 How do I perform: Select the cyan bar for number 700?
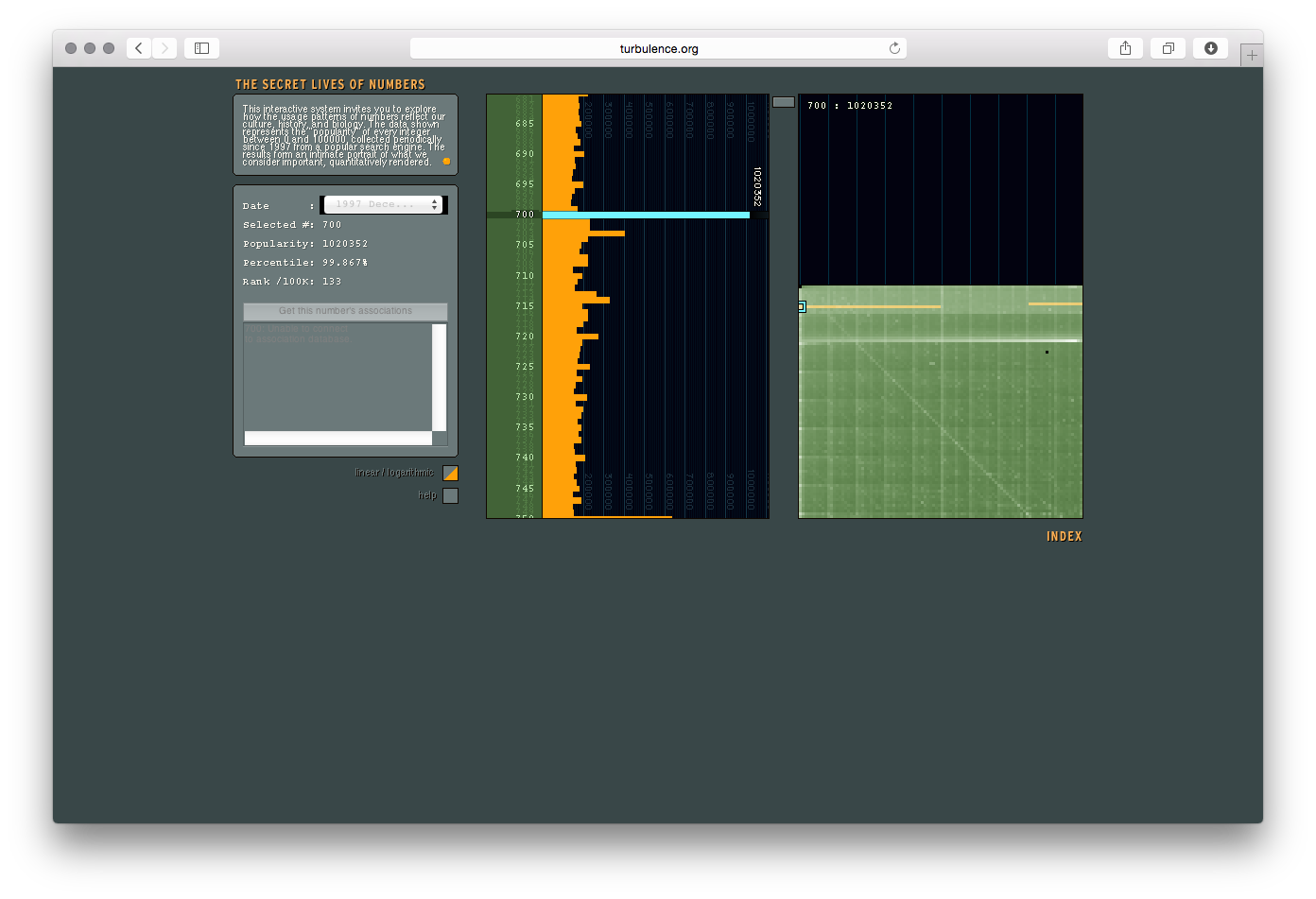pos(646,215)
